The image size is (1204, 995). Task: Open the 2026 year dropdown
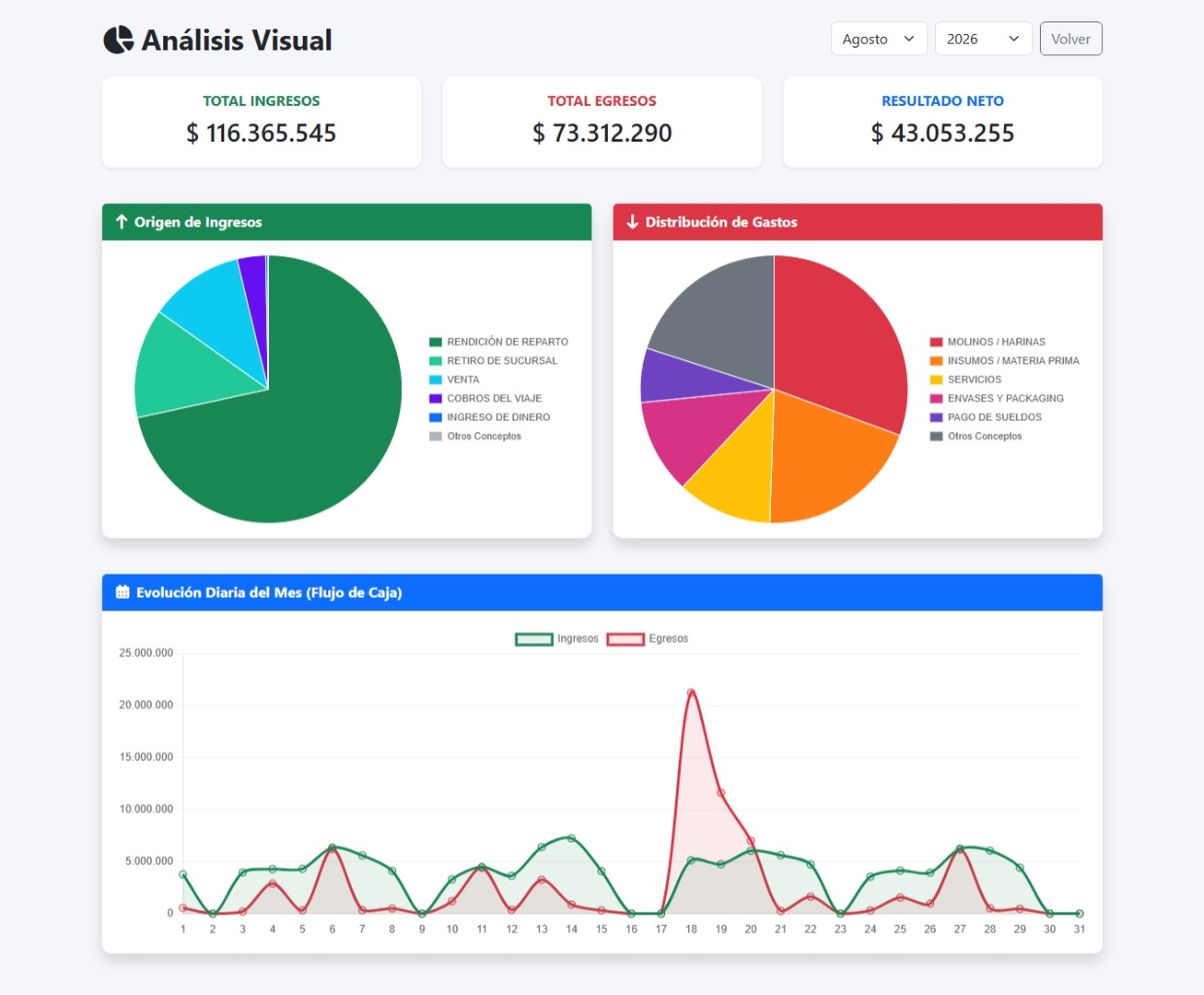pyautogui.click(x=983, y=39)
